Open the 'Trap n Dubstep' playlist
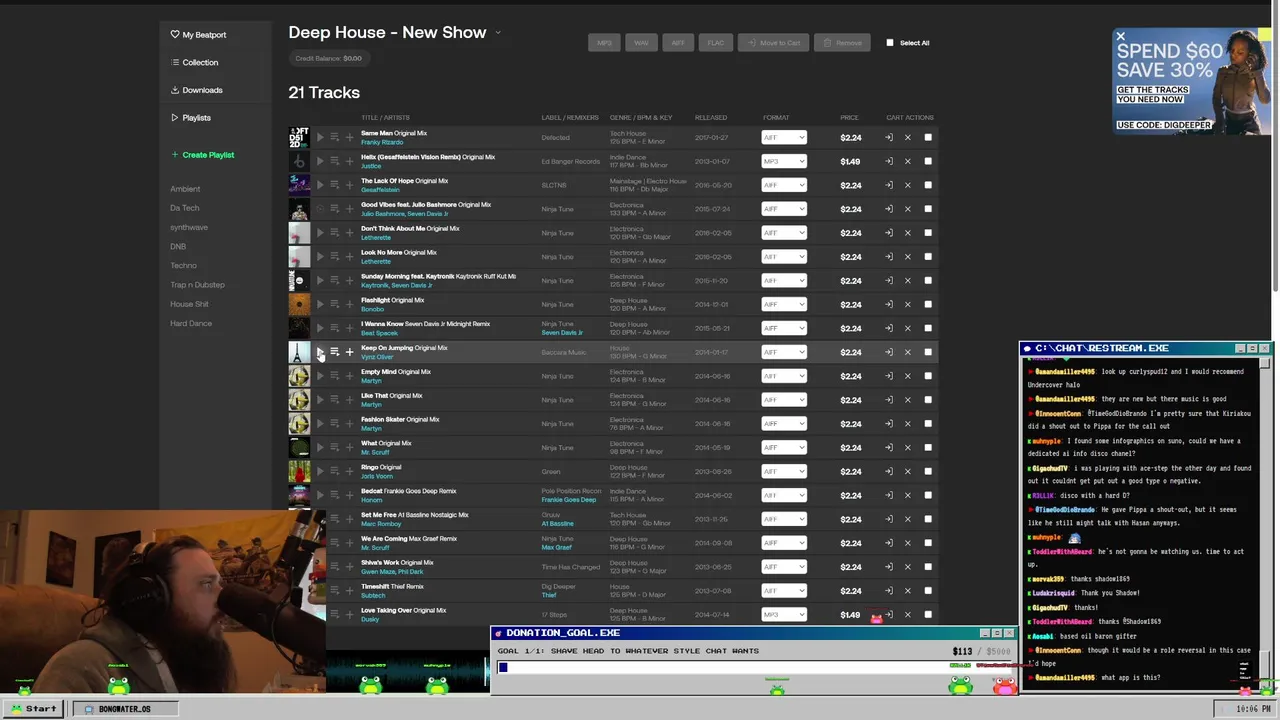The width and height of the screenshot is (1280, 720). 197,285
